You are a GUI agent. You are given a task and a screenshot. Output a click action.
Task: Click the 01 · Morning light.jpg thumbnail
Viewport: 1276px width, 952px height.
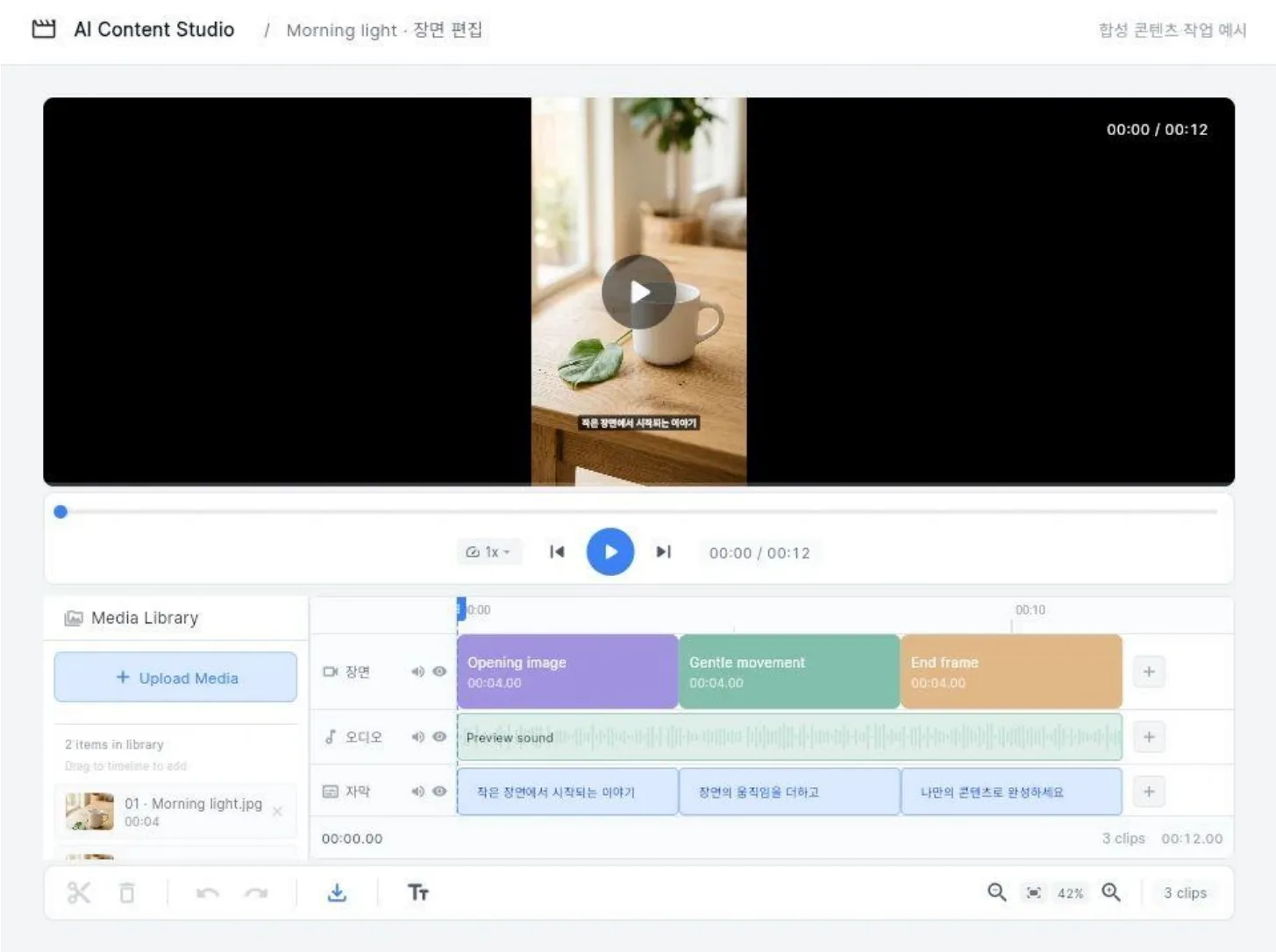[89, 811]
